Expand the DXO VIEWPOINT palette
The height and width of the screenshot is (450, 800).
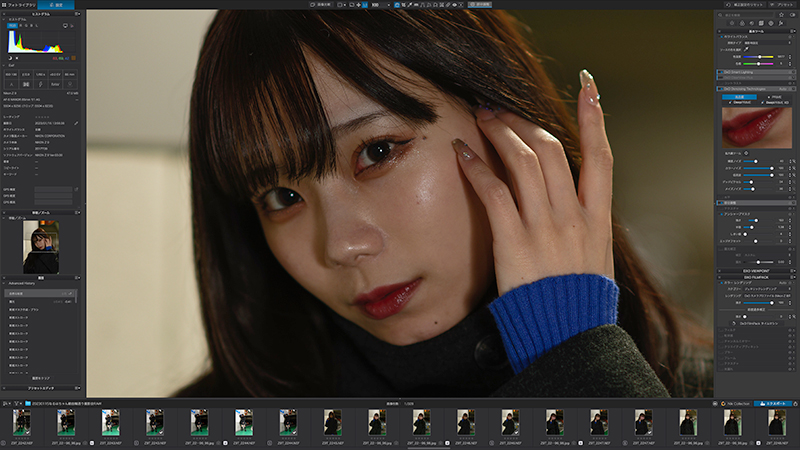click(x=756, y=271)
